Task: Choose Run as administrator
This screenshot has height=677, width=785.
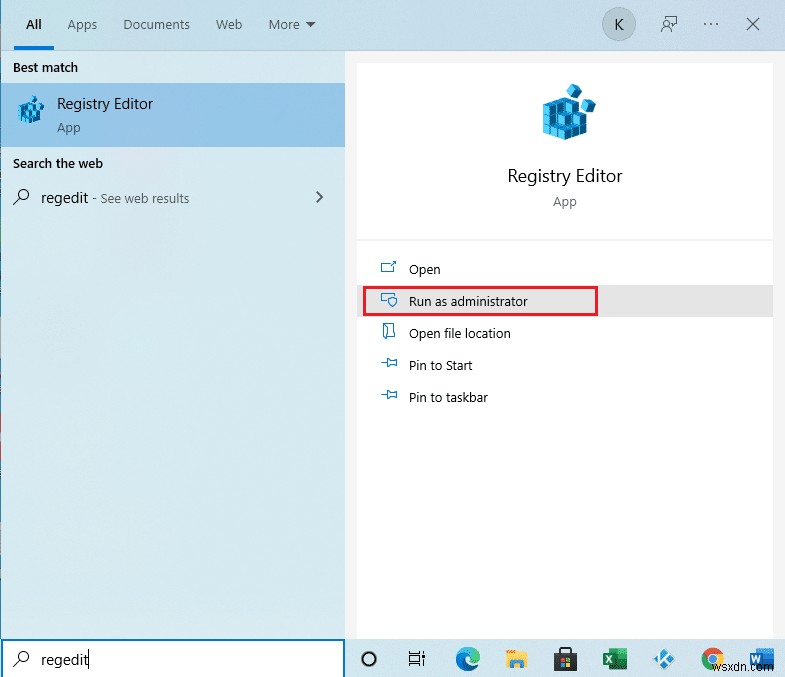Action: pyautogui.click(x=565, y=301)
